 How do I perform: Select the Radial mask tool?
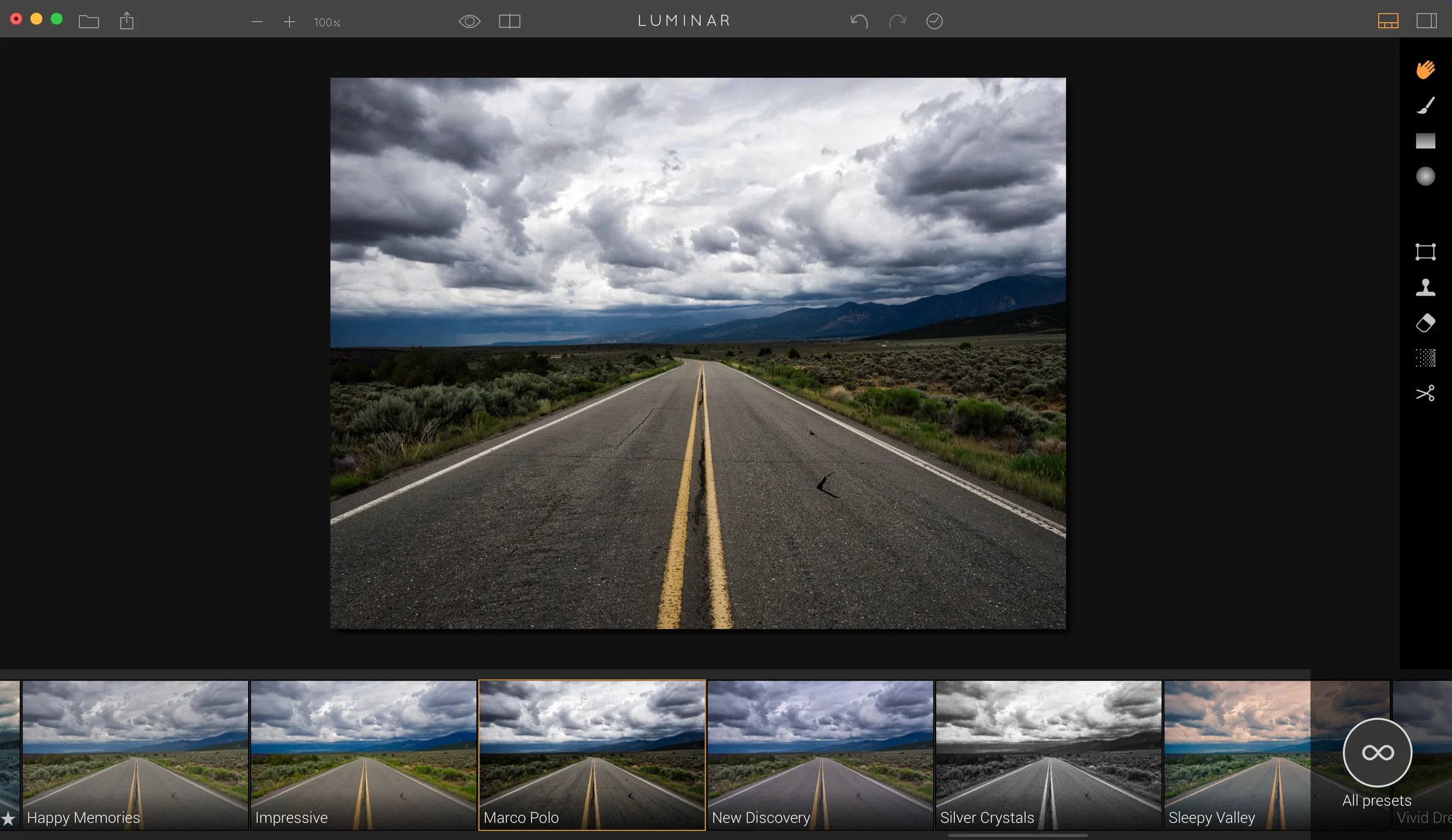click(x=1425, y=176)
